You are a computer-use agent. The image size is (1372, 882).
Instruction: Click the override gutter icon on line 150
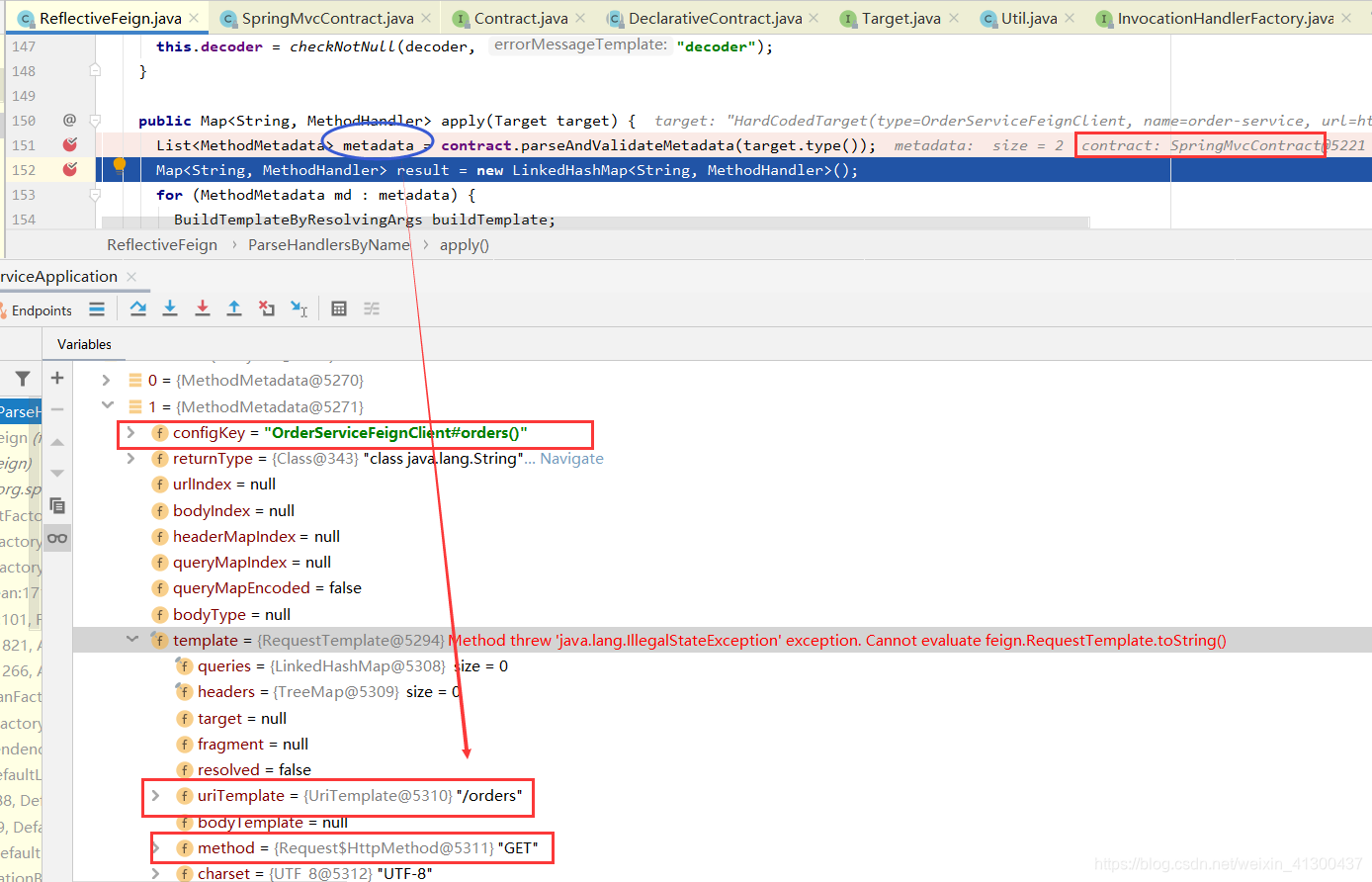point(69,121)
